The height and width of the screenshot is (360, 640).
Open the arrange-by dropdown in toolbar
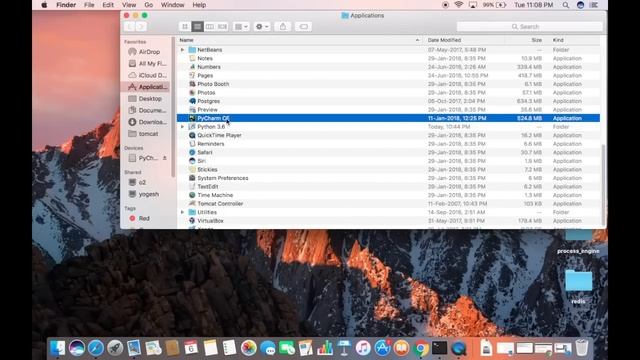[241, 27]
